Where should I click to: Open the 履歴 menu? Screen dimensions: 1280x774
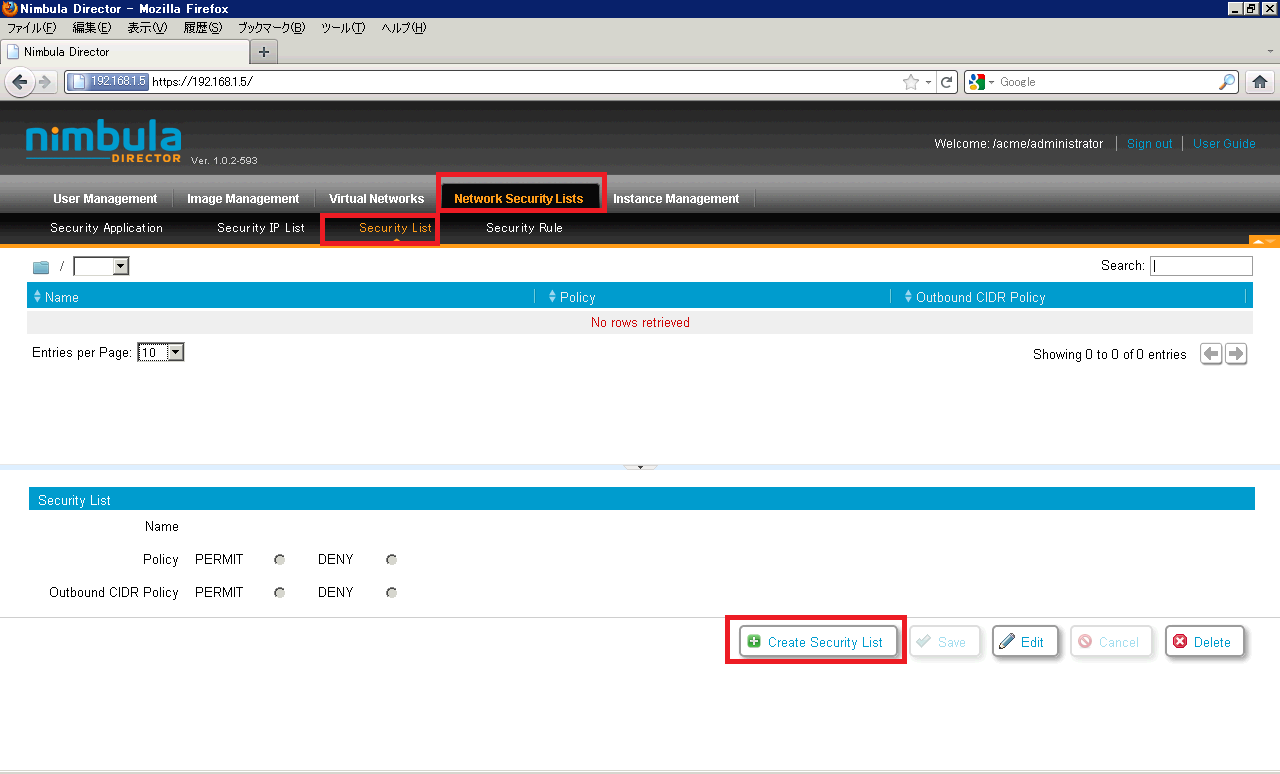(x=202, y=28)
